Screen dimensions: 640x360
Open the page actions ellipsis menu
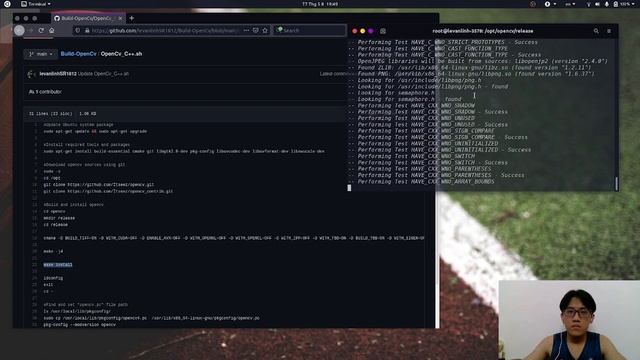click(x=246, y=30)
